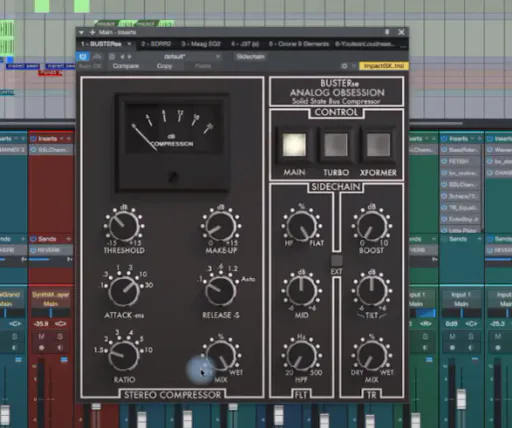Click the Compare button

click(x=126, y=66)
